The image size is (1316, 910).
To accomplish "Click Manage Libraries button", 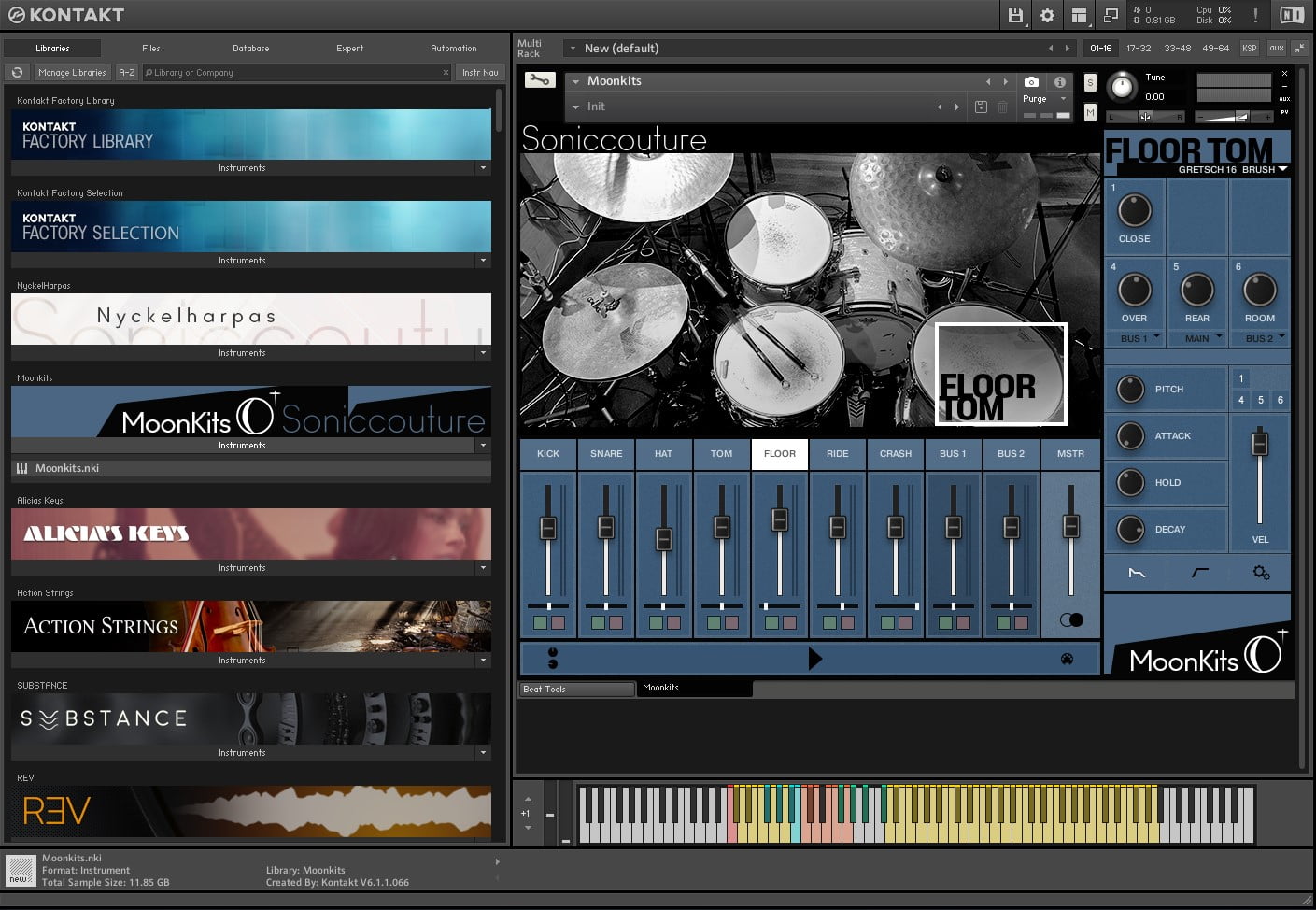I will (x=73, y=72).
